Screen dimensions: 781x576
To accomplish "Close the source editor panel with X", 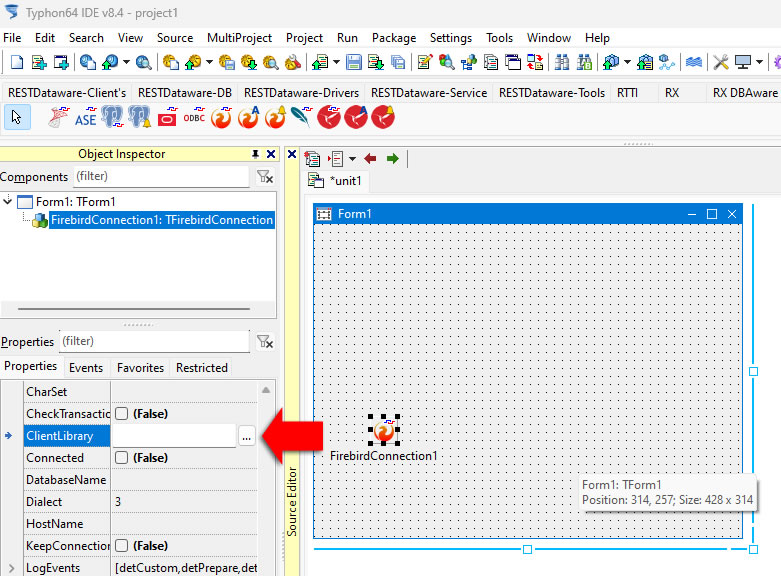I will pos(292,154).
